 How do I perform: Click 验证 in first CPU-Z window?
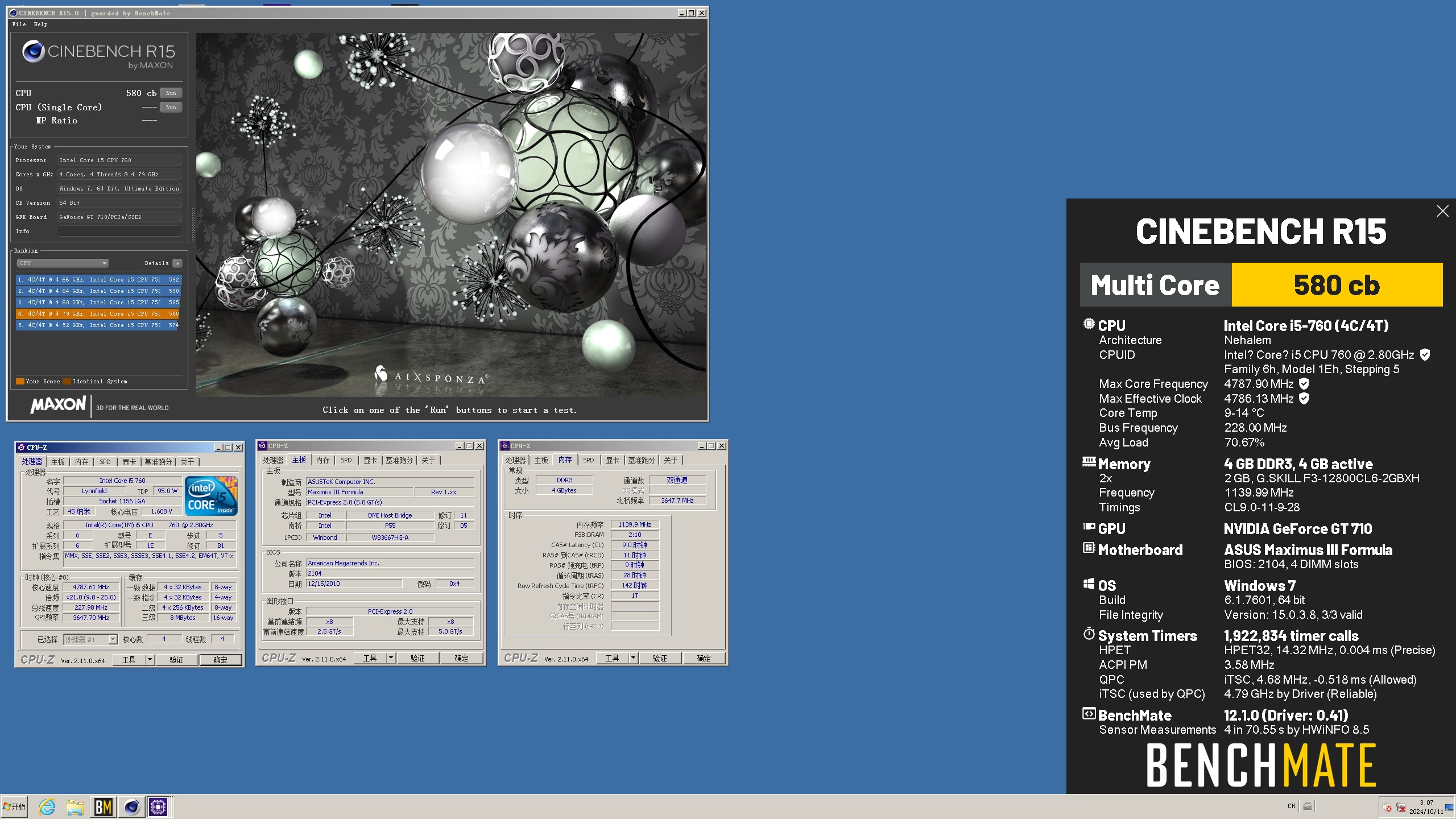176,660
